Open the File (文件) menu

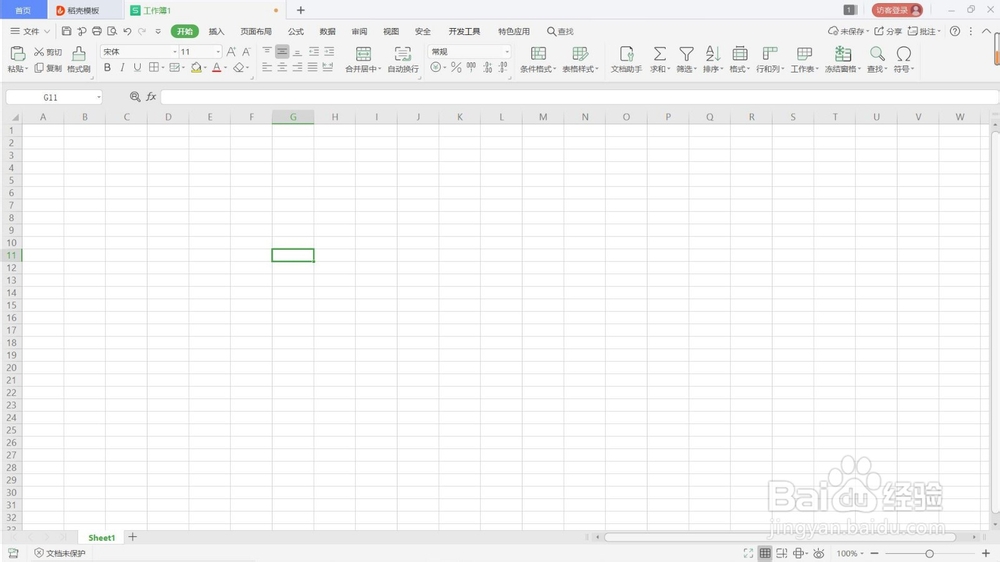pos(29,31)
